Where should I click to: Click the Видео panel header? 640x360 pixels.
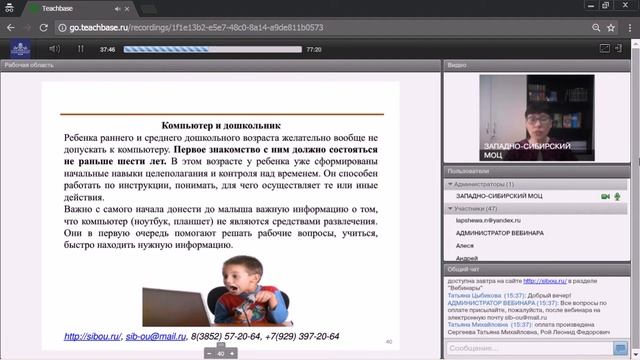point(537,65)
